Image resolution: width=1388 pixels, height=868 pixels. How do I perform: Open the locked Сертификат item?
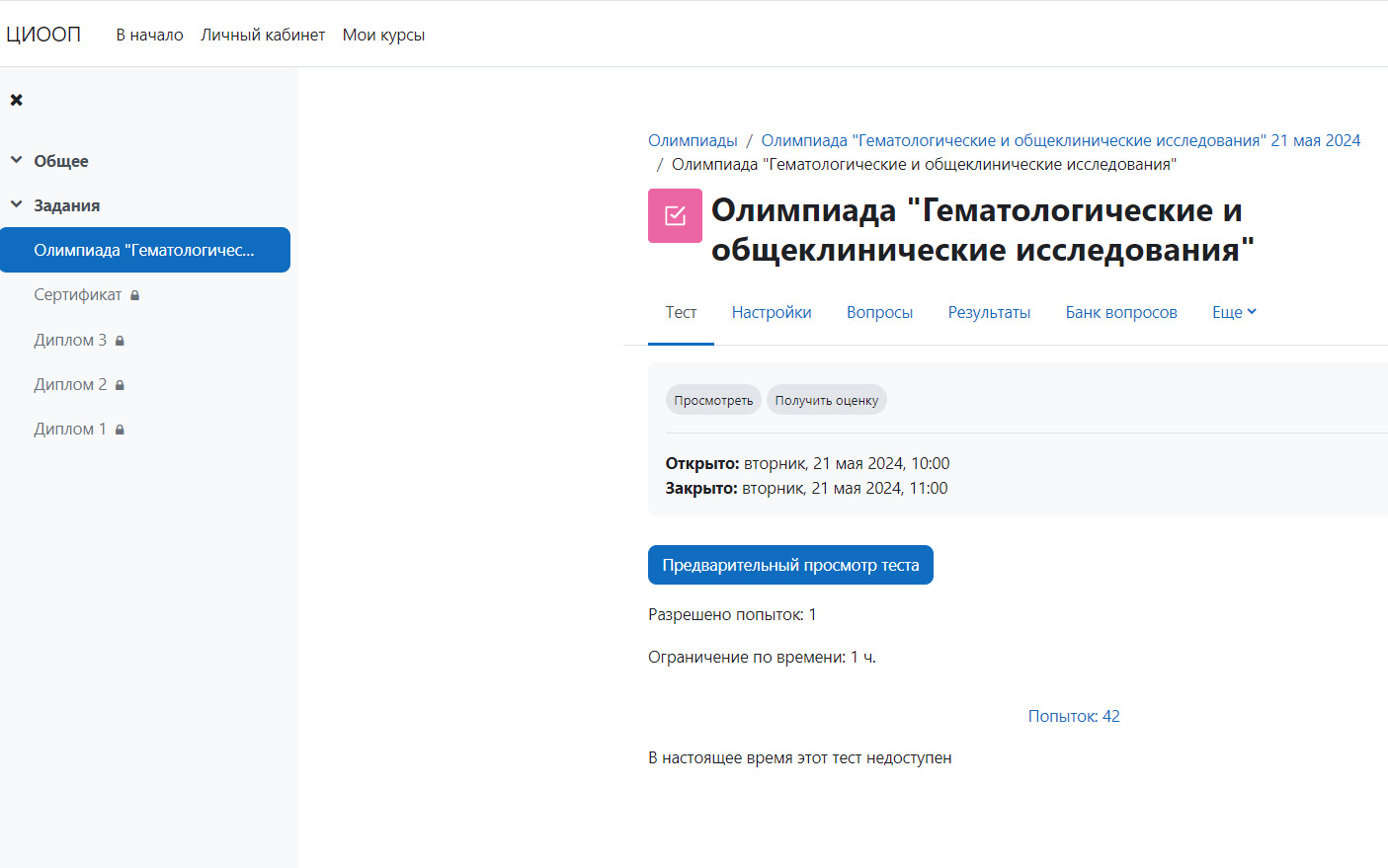pos(78,295)
